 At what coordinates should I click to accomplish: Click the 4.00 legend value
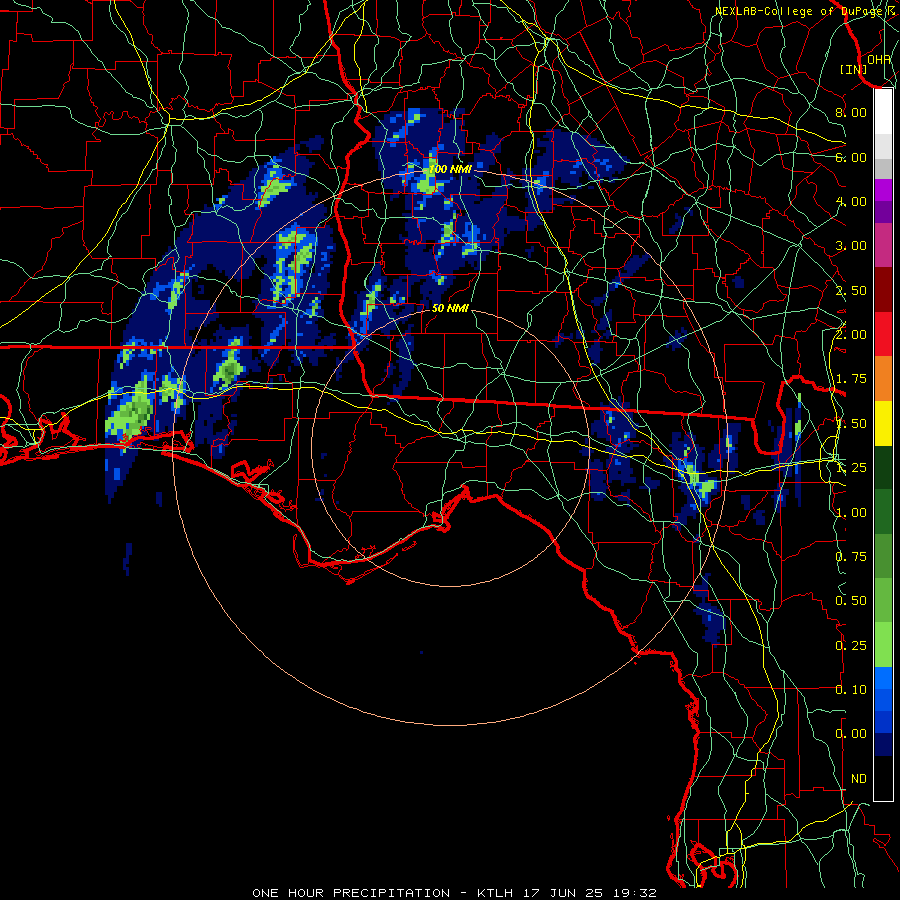pos(851,201)
